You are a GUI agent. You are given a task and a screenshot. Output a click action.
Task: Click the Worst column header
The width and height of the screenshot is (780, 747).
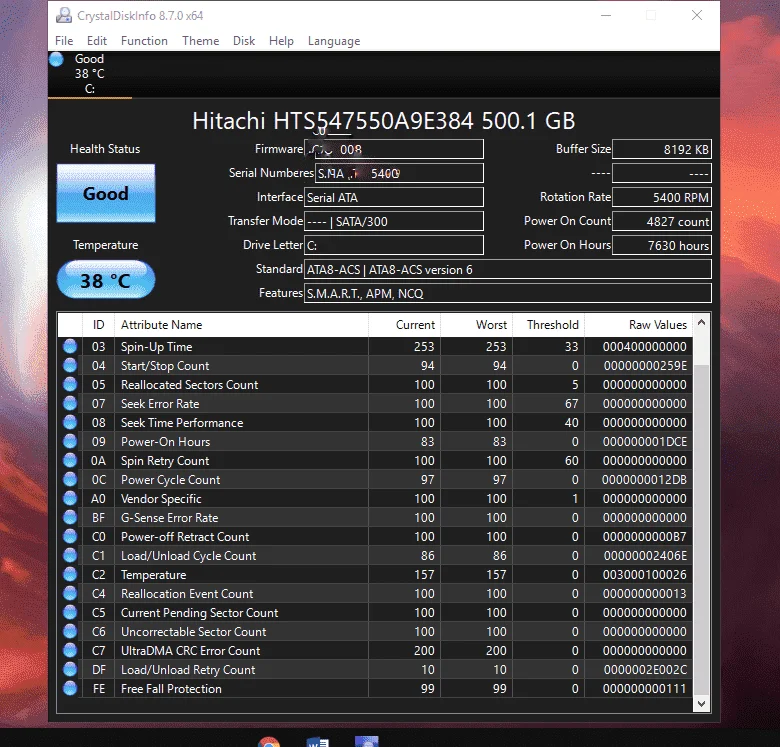point(477,325)
